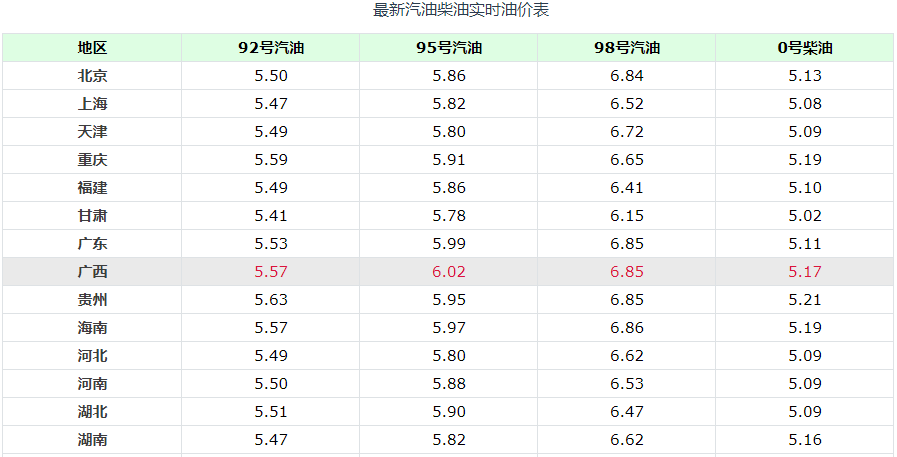The width and height of the screenshot is (897, 457).
Task: Click the 贵州 region name
Action: tap(92, 300)
